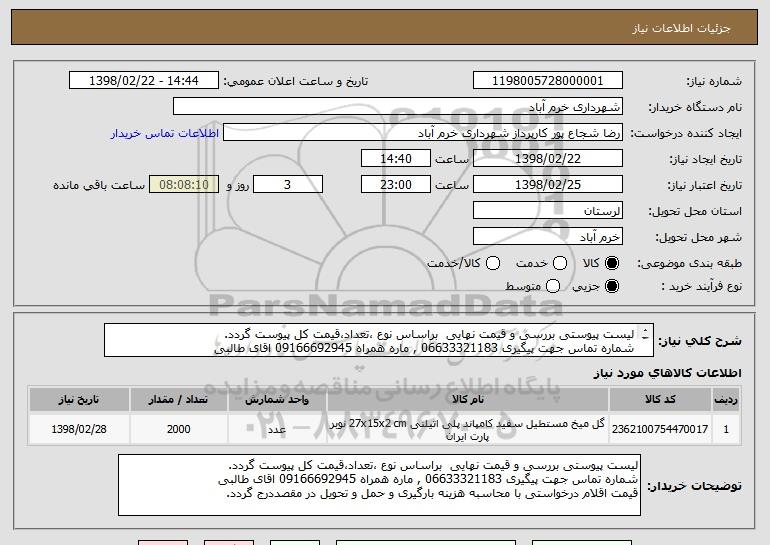
Task: Click the scroll arrows of the description box
Action: (x=645, y=334)
